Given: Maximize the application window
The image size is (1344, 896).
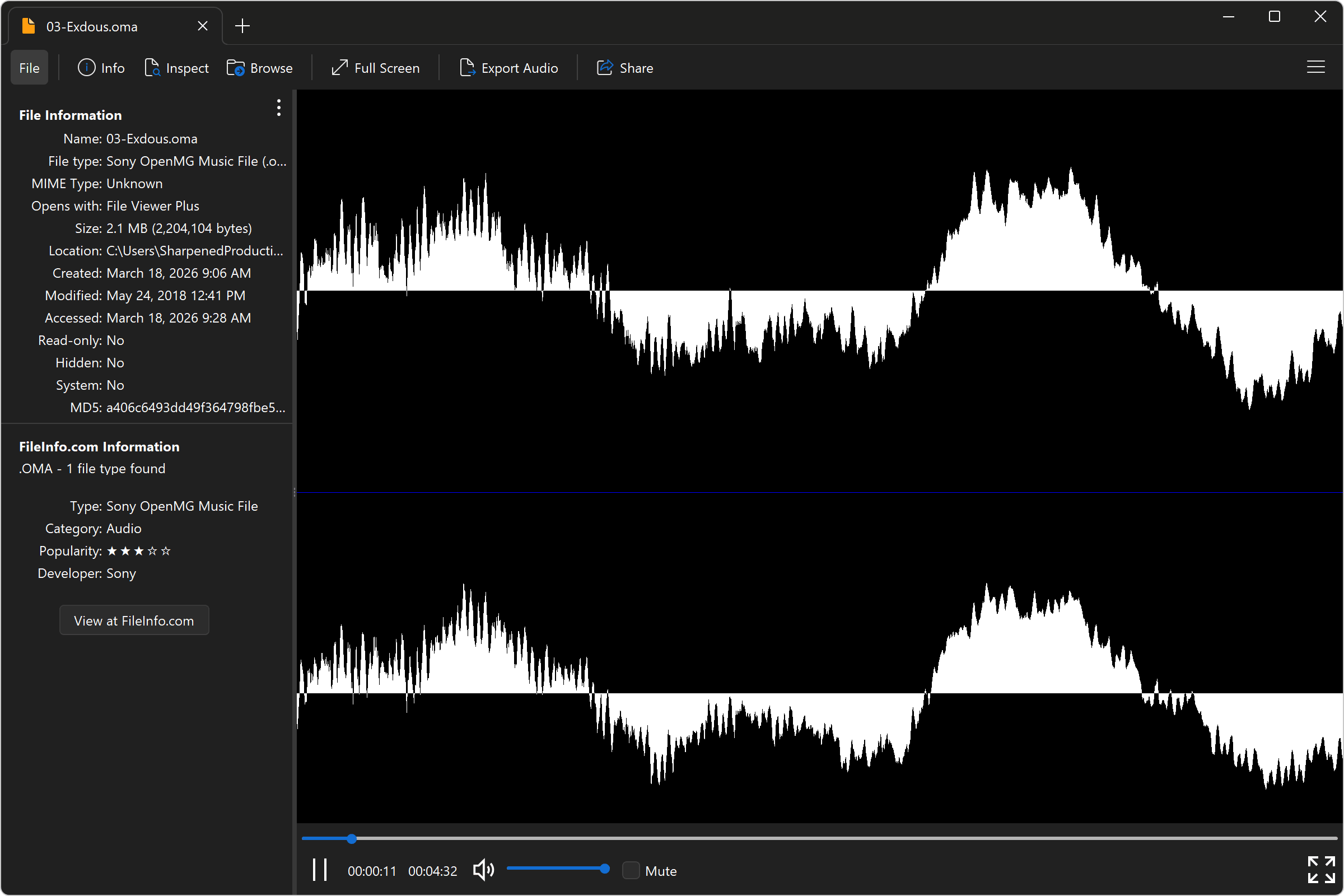Looking at the screenshot, I should pyautogui.click(x=1275, y=17).
